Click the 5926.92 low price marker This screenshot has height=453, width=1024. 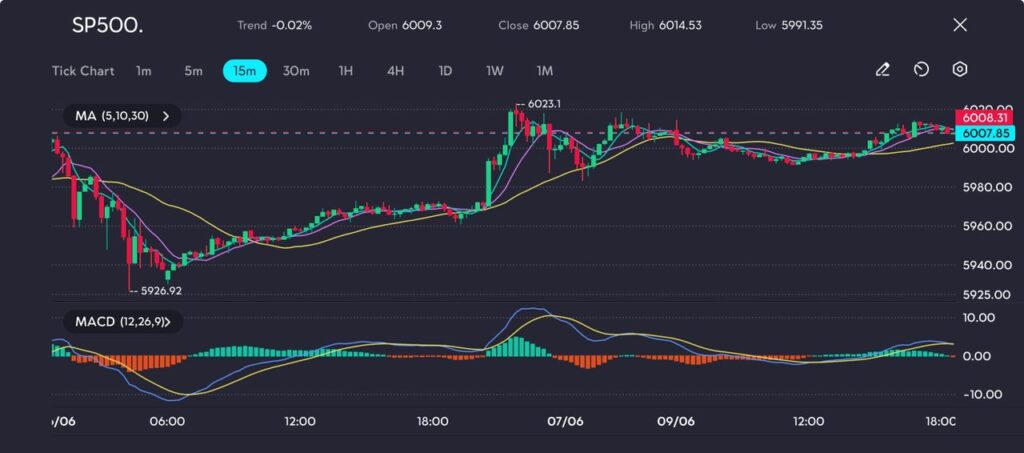coord(160,291)
